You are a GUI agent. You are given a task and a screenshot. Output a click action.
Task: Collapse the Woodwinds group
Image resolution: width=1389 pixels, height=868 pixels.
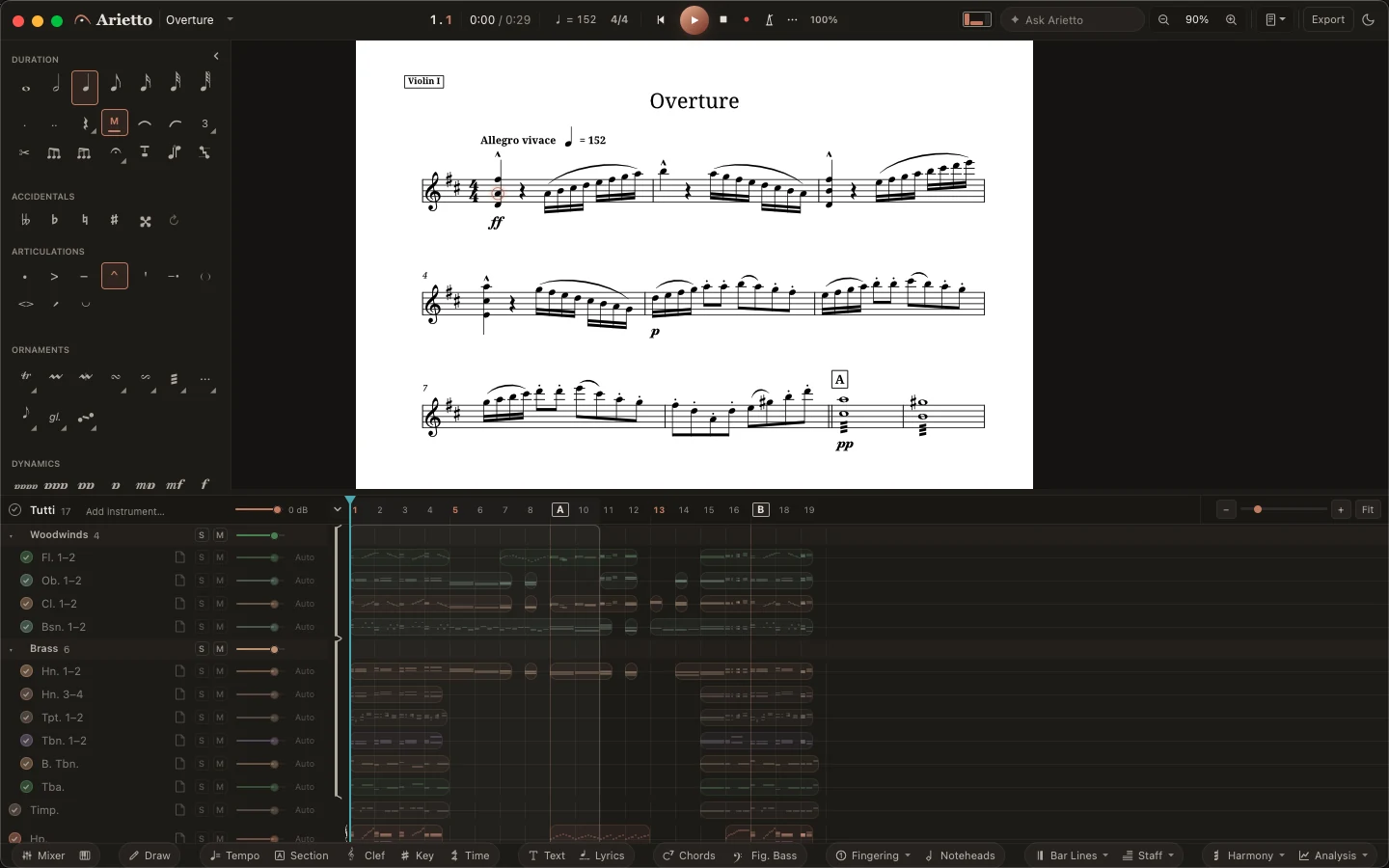pyautogui.click(x=12, y=535)
